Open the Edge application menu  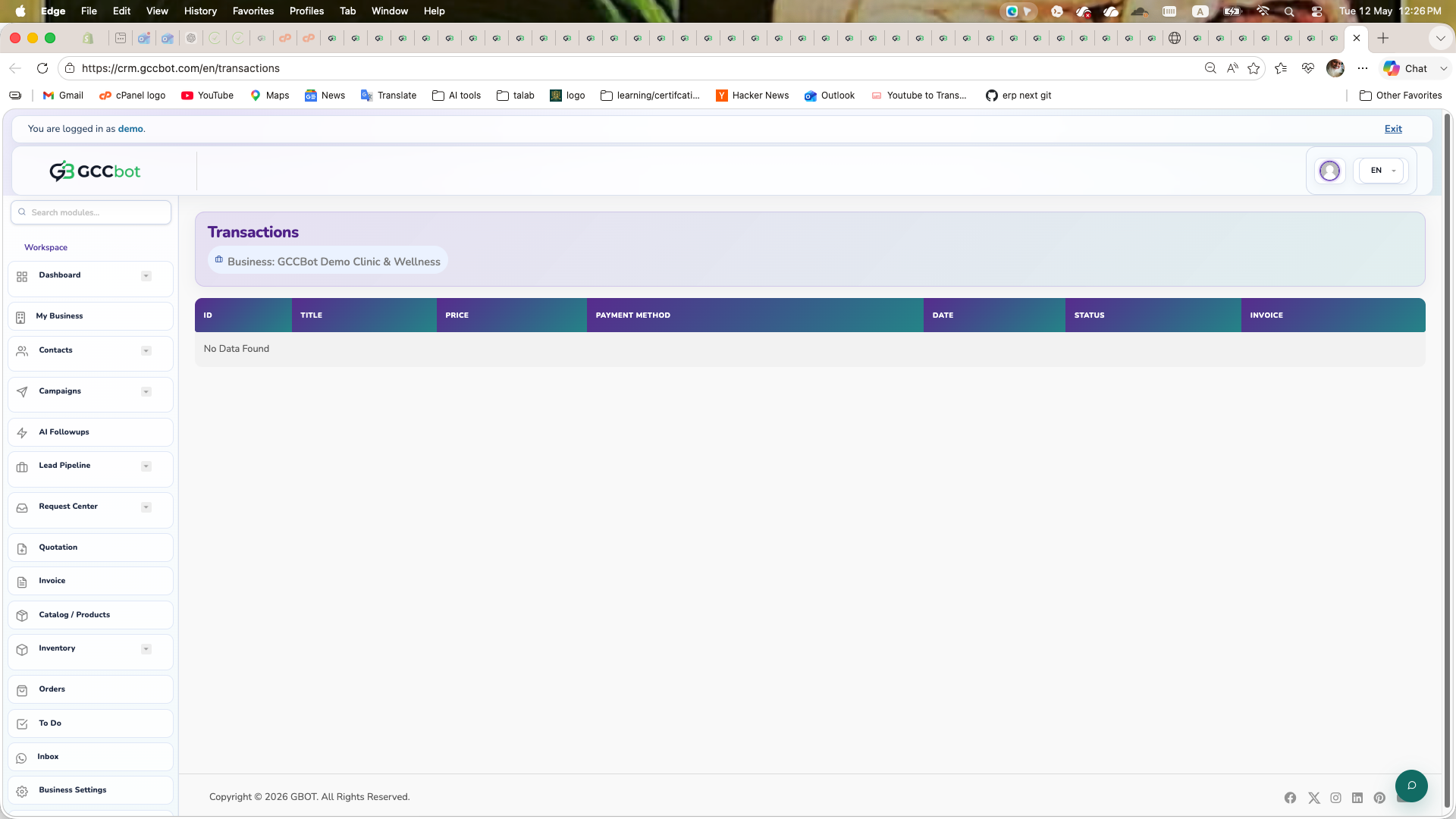53,11
